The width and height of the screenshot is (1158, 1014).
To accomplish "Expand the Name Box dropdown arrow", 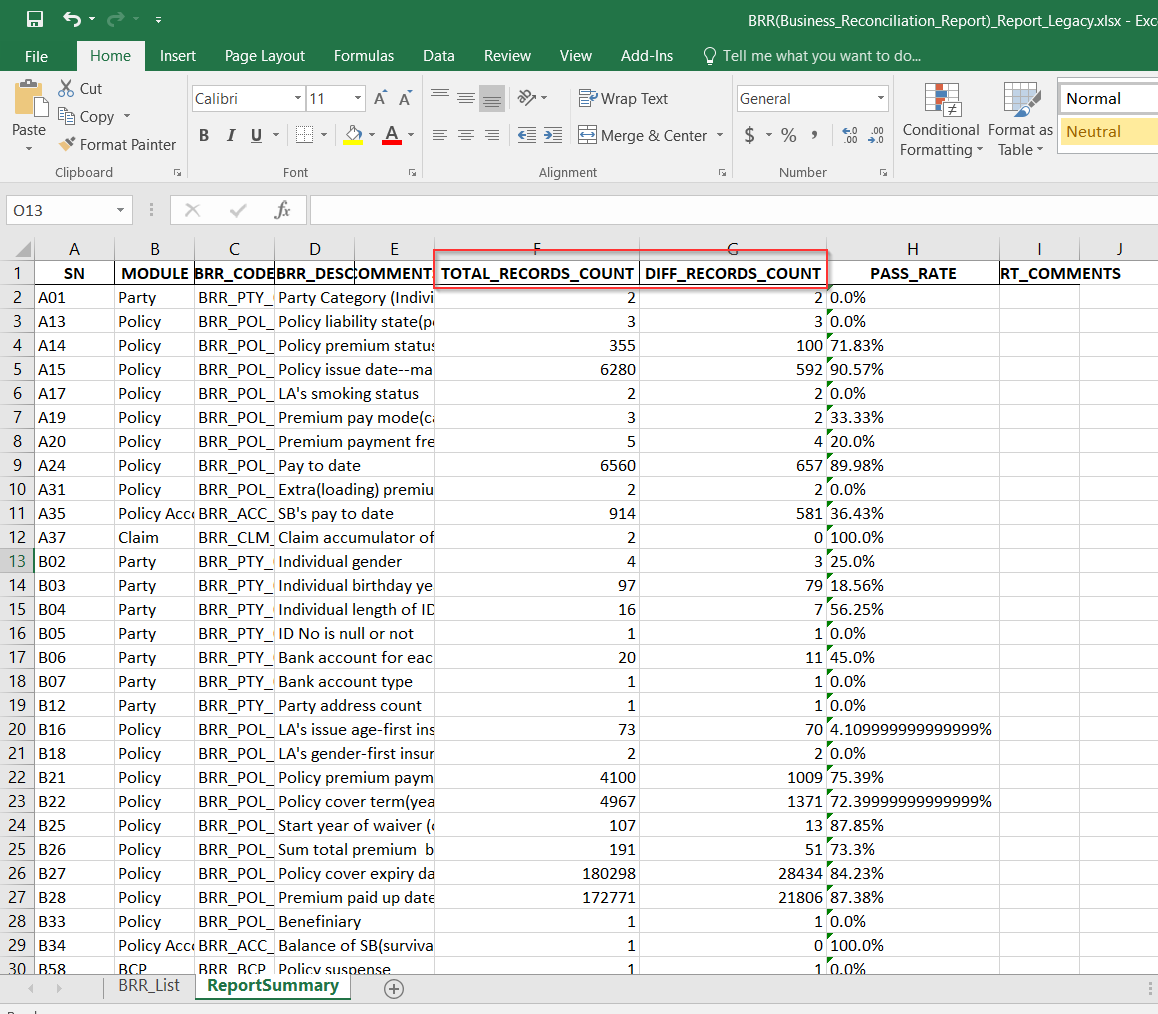I will [x=120, y=210].
